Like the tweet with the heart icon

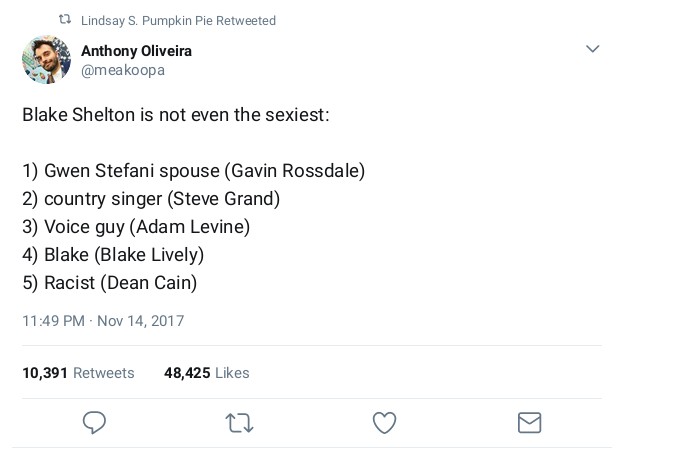(x=385, y=423)
